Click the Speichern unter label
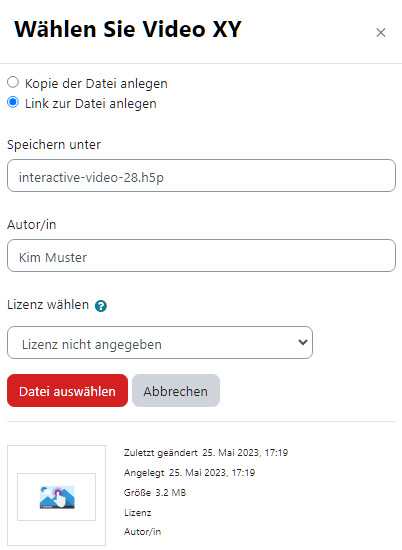Screen dimensions: 402x550 click(54, 145)
